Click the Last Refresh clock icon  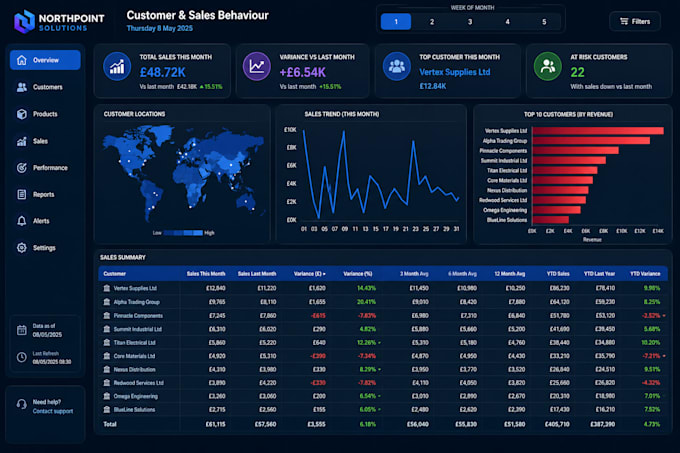[22, 358]
